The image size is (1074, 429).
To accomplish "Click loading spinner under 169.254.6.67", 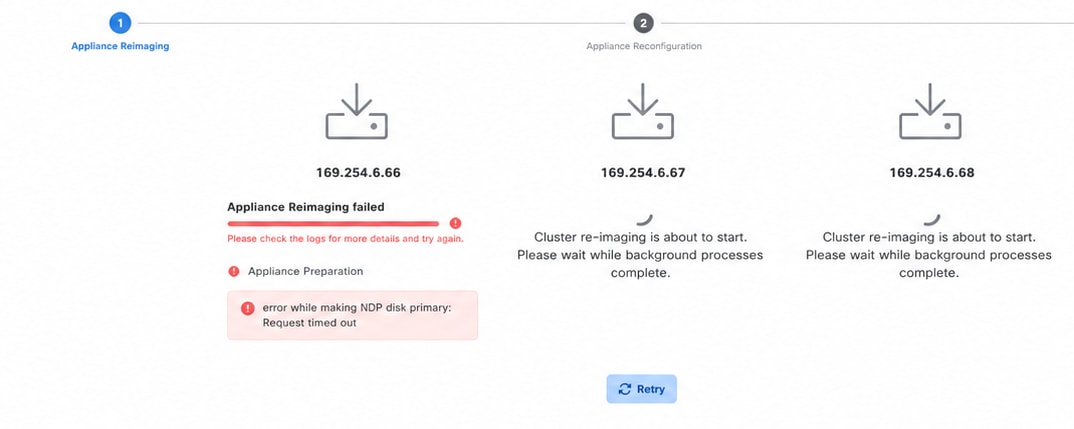I will tap(645, 219).
